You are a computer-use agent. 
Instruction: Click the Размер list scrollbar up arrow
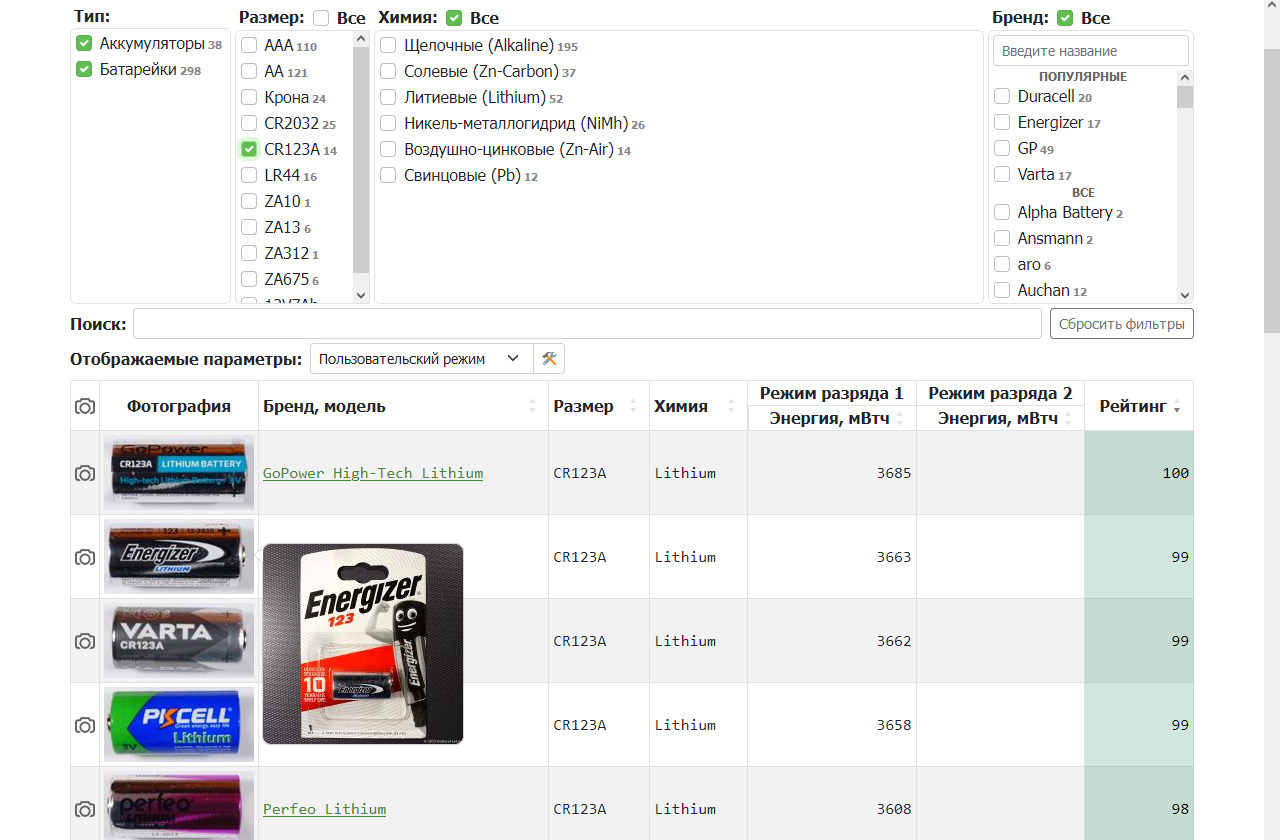click(x=361, y=40)
